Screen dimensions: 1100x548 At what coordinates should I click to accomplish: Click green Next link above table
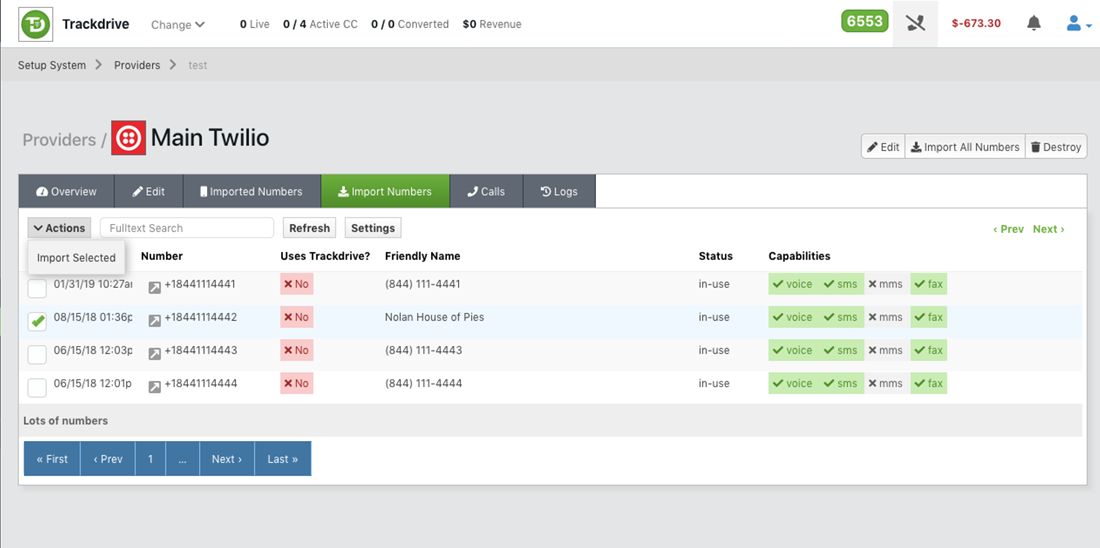coord(1049,229)
